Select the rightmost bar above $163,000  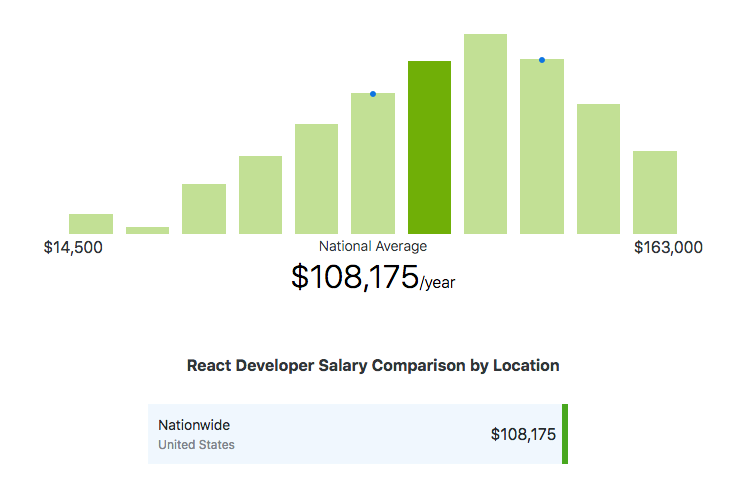[x=655, y=193]
